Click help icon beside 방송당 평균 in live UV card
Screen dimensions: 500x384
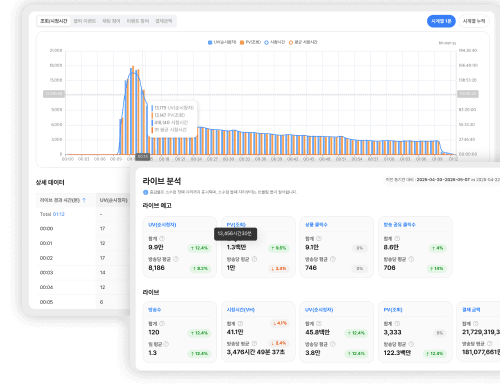(x=333, y=344)
